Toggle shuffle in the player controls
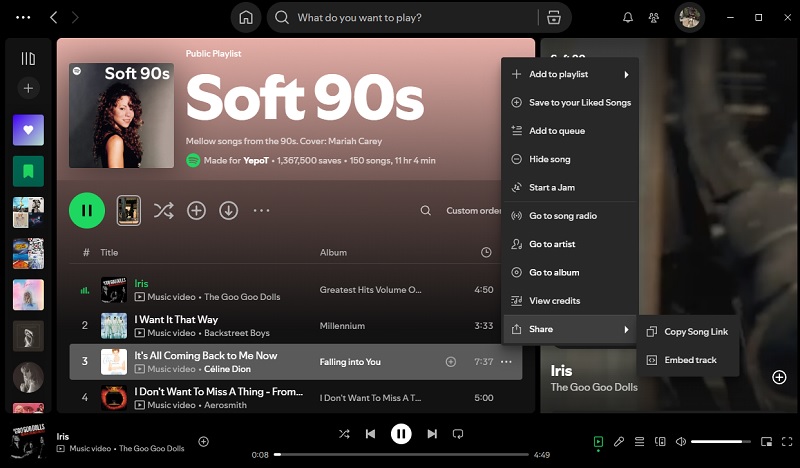The image size is (800, 468). pos(344,434)
